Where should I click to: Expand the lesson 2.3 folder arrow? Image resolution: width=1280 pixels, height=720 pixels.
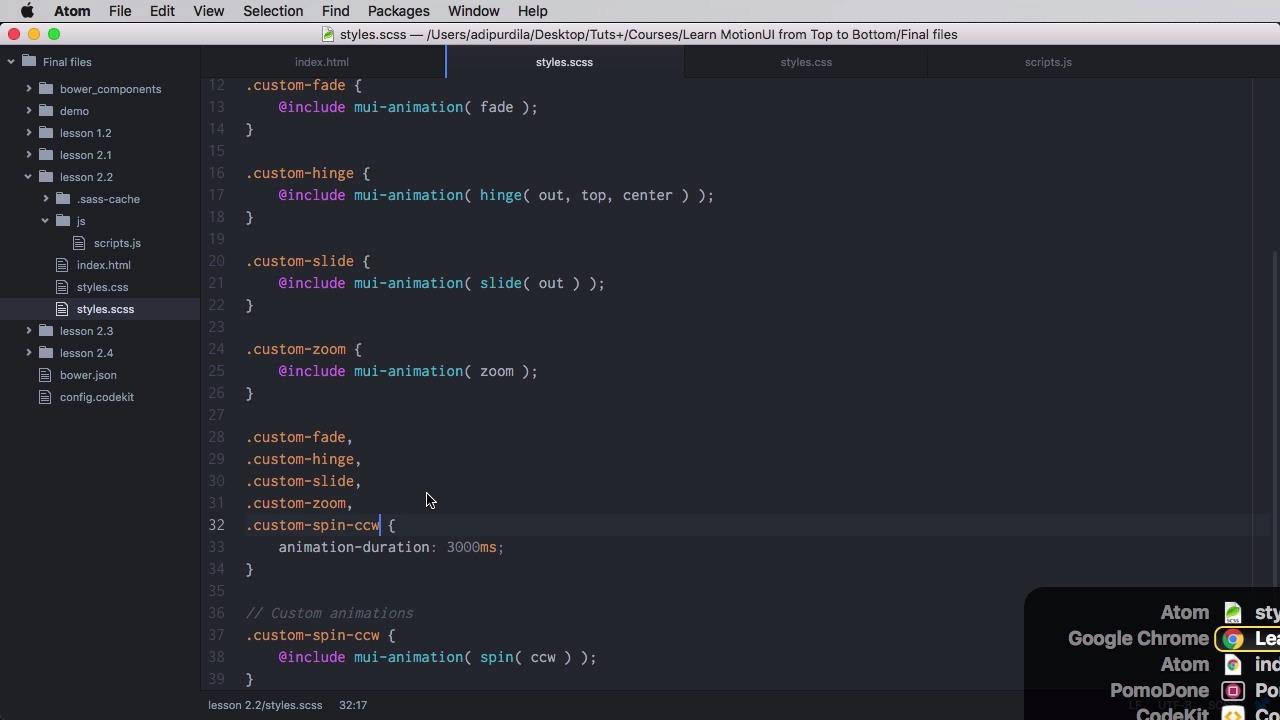click(29, 331)
